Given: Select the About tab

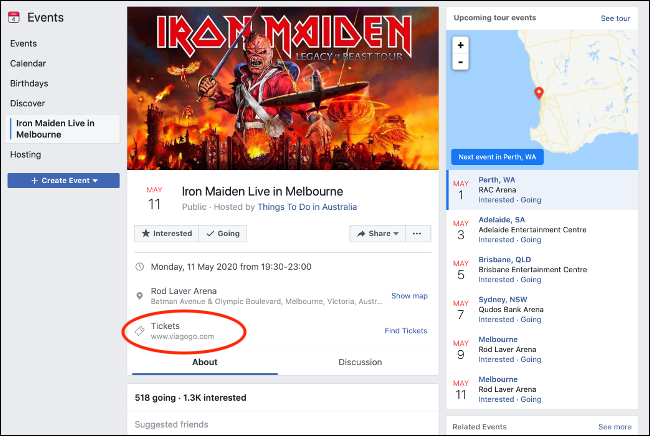Looking at the screenshot, I should [205, 362].
